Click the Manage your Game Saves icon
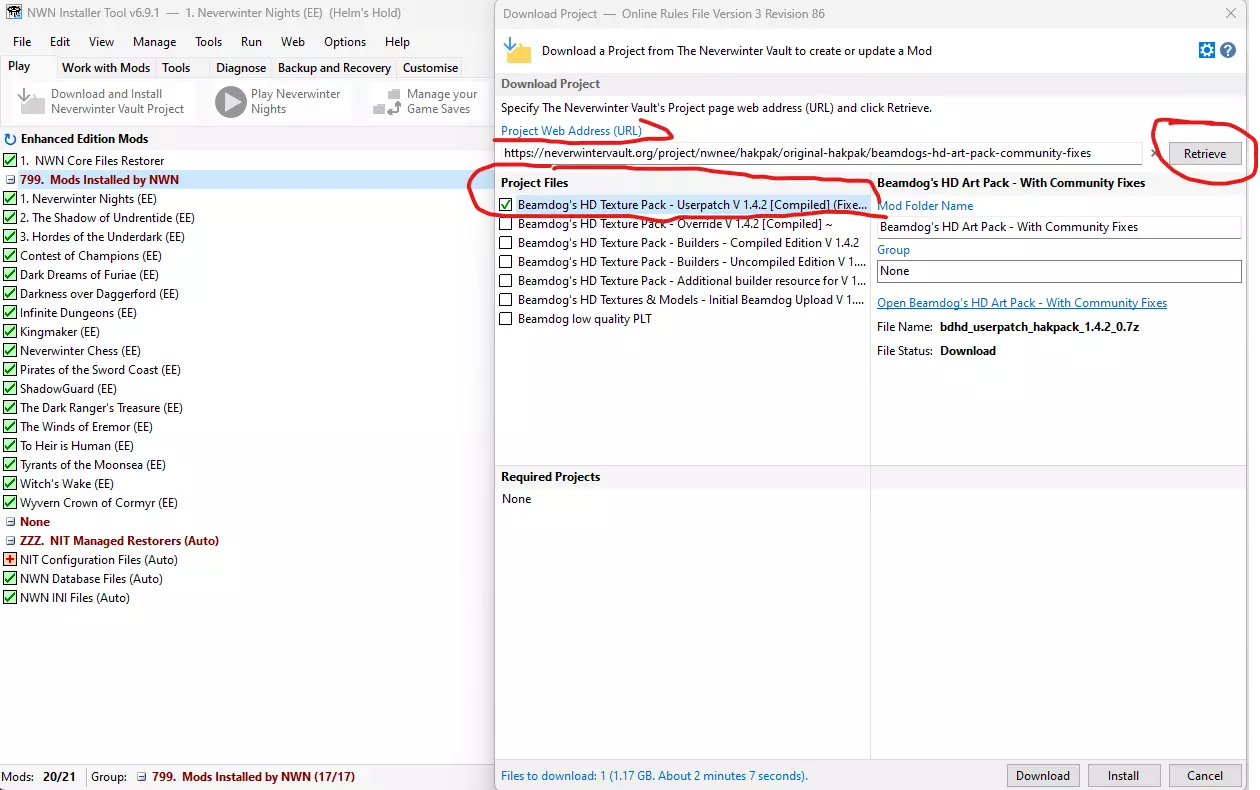Viewport: 1260px width, 790px height. point(386,101)
